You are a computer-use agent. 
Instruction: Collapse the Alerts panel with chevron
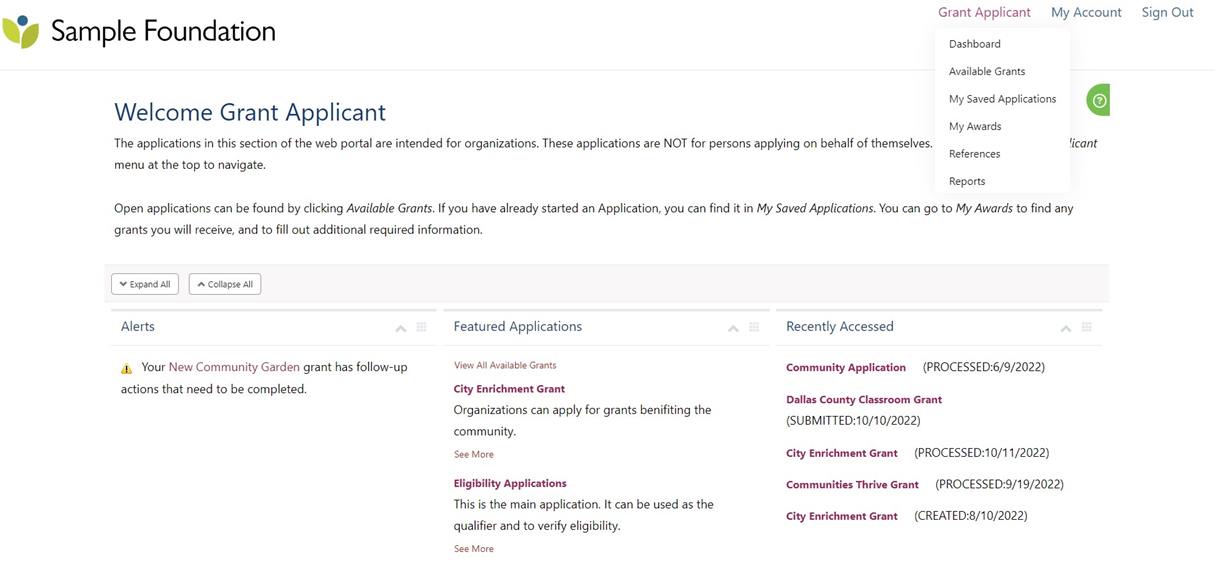click(x=400, y=328)
